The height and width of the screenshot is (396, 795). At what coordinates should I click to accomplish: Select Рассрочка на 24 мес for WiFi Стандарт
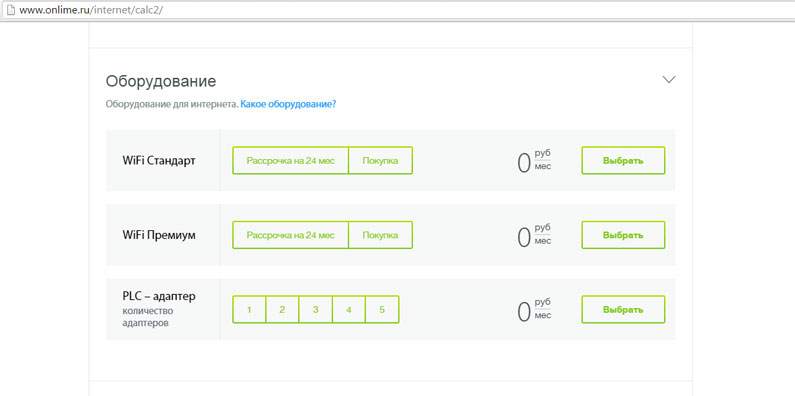click(x=291, y=161)
